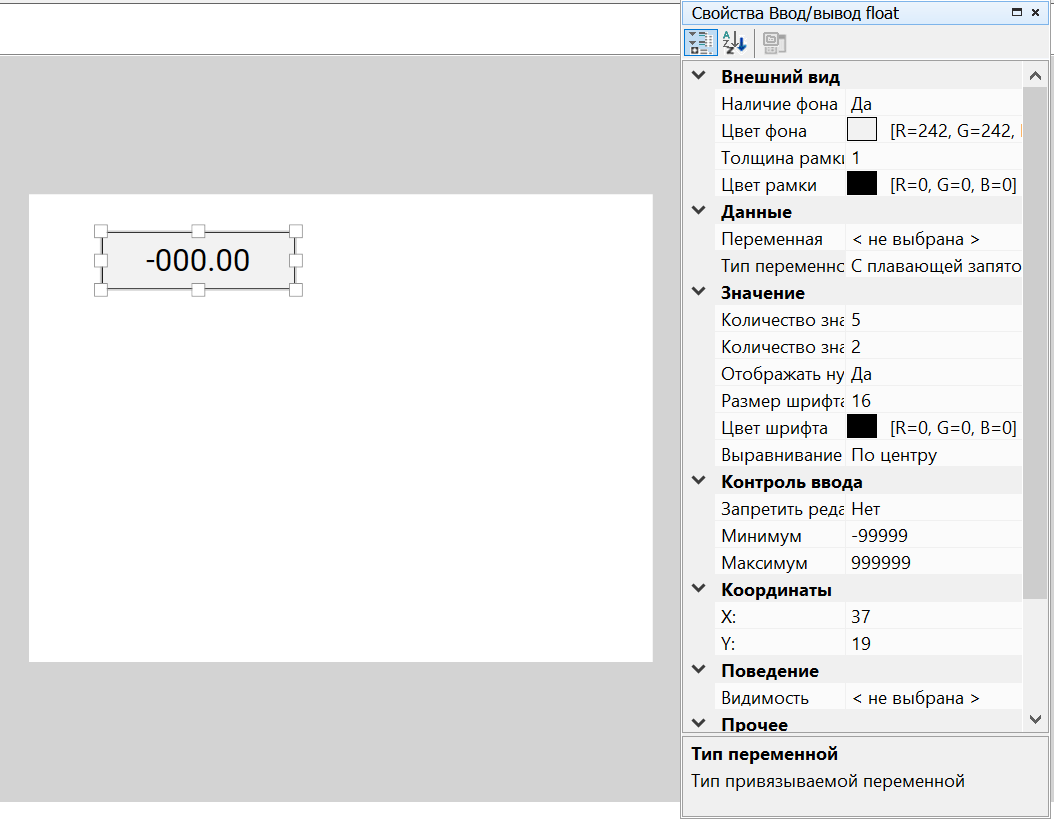
Task: Toggle Отображать нули value Да
Action: click(930, 374)
